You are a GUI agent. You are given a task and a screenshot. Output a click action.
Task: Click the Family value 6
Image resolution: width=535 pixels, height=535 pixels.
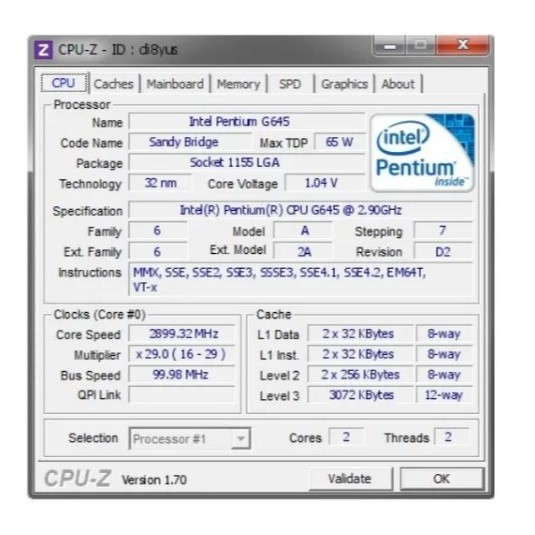click(x=158, y=231)
